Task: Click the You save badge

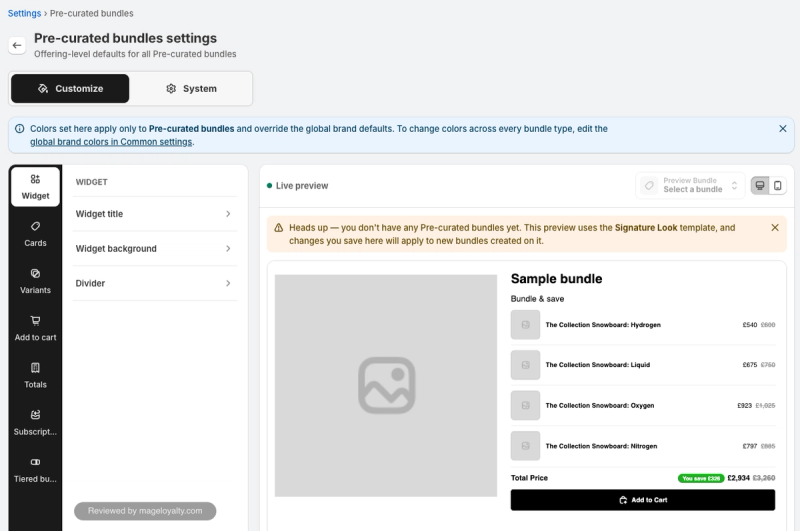Action: coord(701,478)
